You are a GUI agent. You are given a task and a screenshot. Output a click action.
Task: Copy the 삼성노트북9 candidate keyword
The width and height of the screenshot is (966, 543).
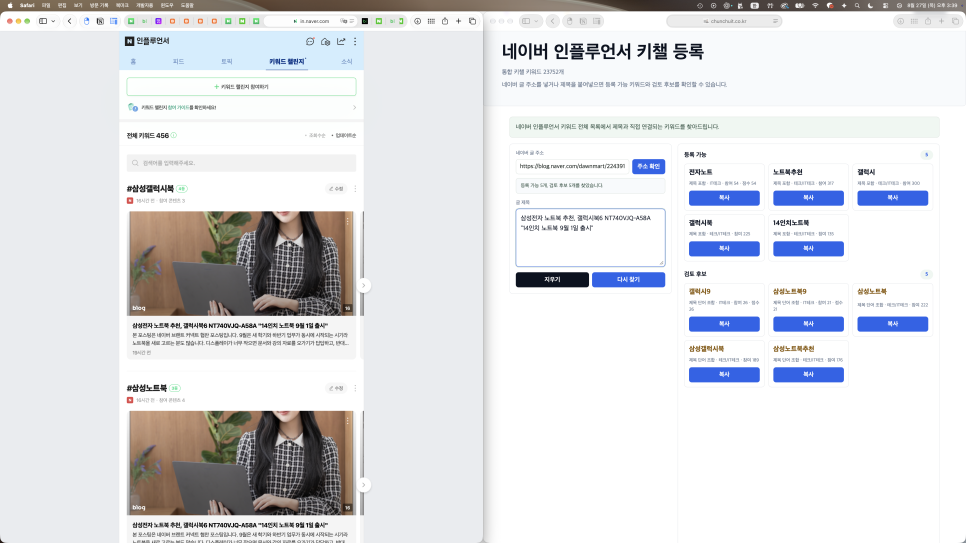[x=808, y=324]
